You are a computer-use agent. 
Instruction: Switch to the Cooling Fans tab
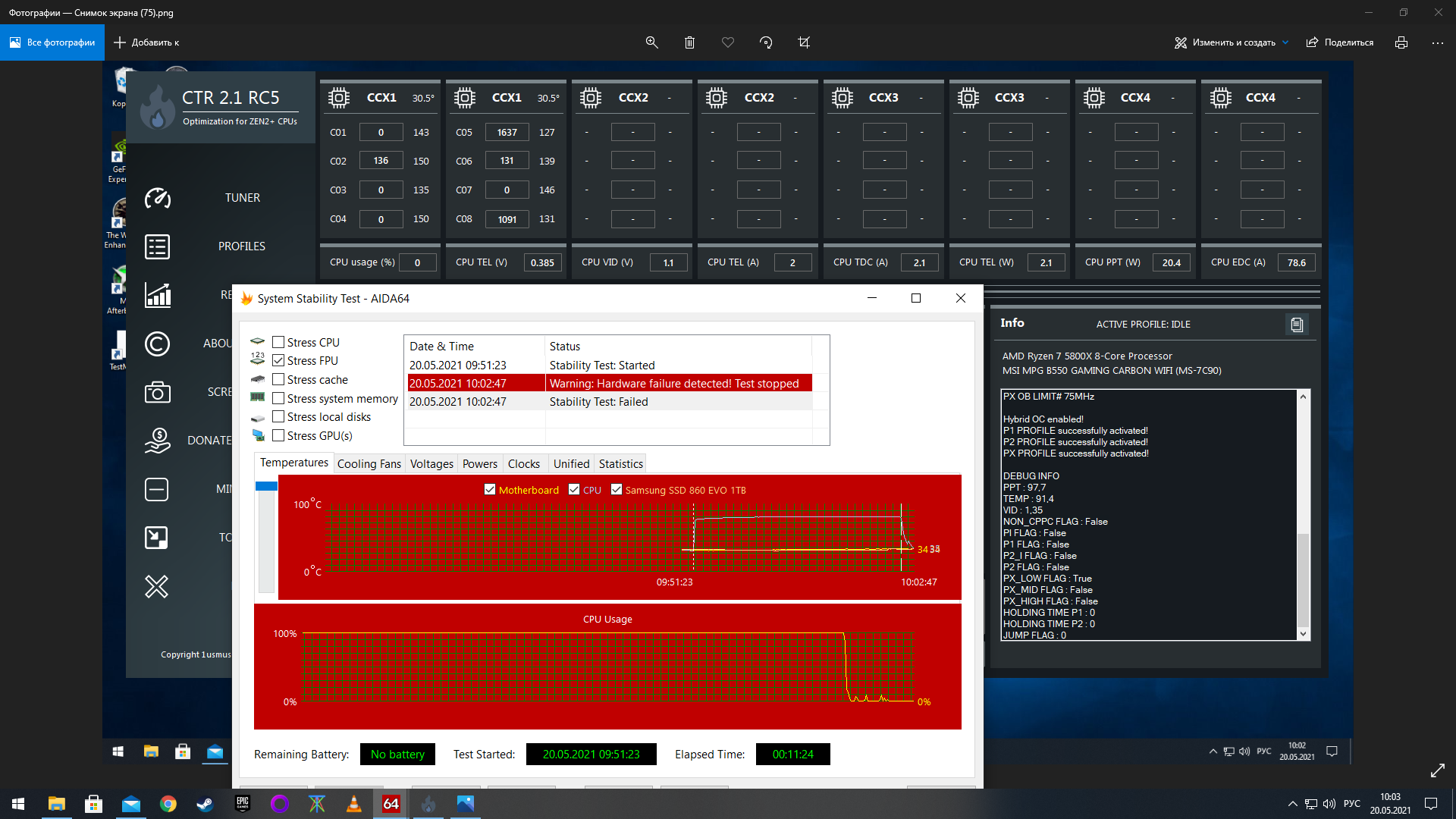tap(369, 464)
